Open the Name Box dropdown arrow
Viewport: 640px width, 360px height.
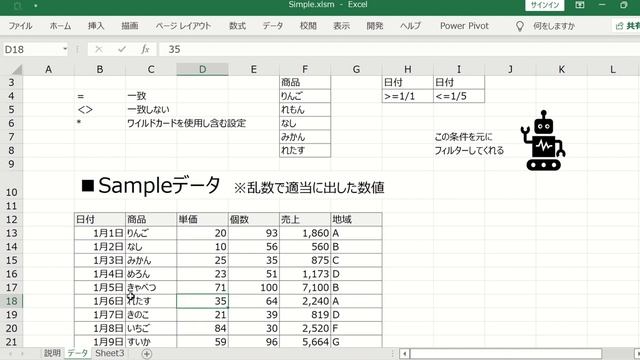click(65, 49)
